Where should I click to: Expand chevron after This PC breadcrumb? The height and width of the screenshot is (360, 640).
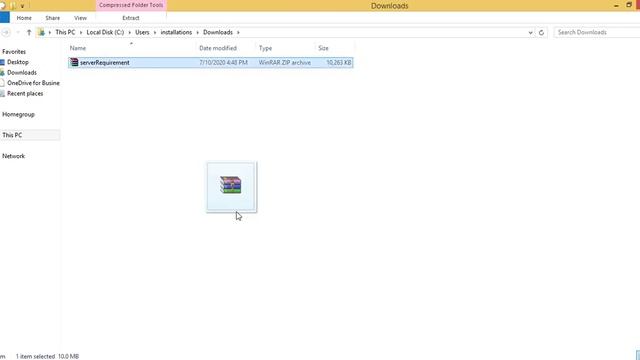tap(81, 32)
